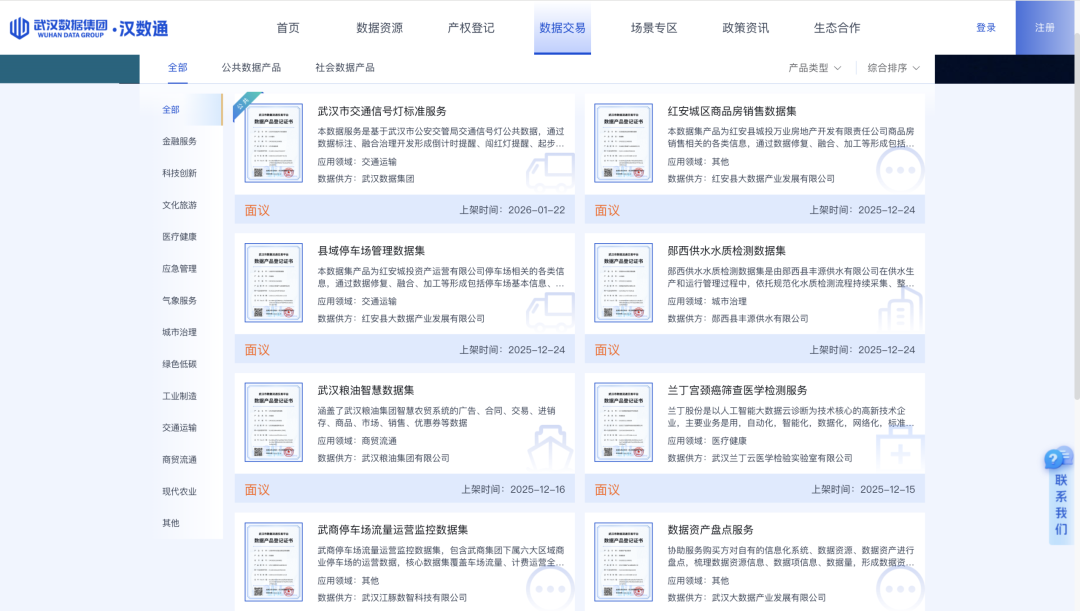Open the 郧西供水水质检测数据集 title
1080x611 pixels.
point(726,251)
